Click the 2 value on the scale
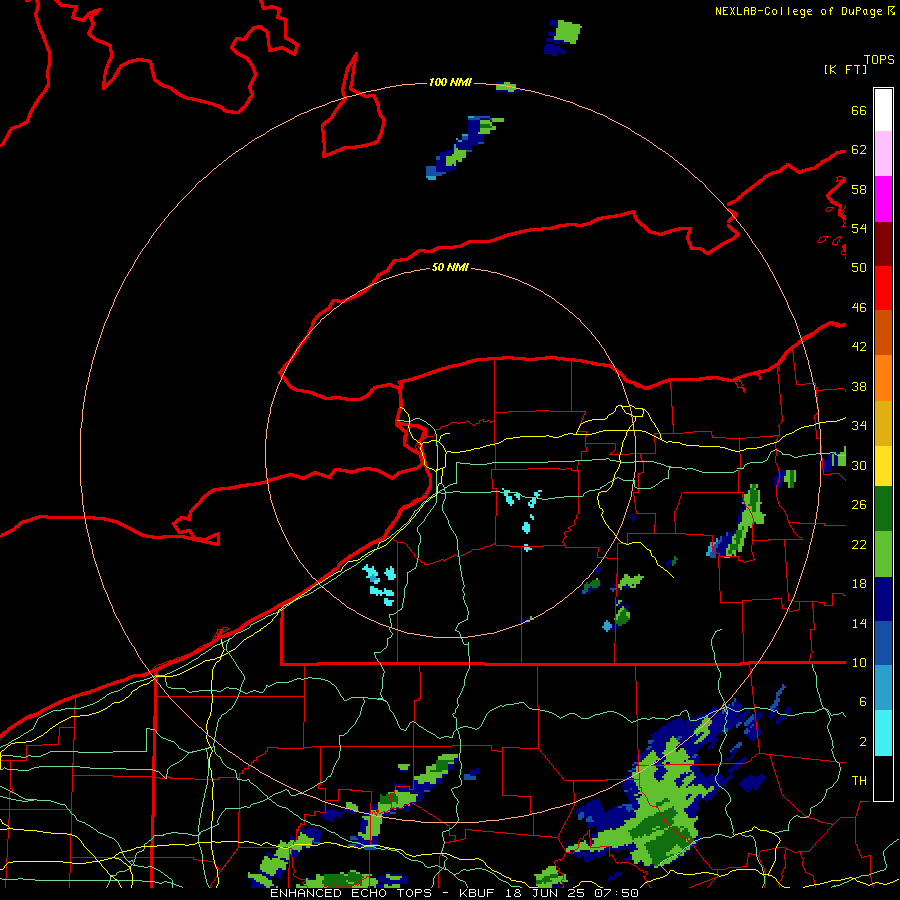The image size is (900, 900). (x=862, y=742)
